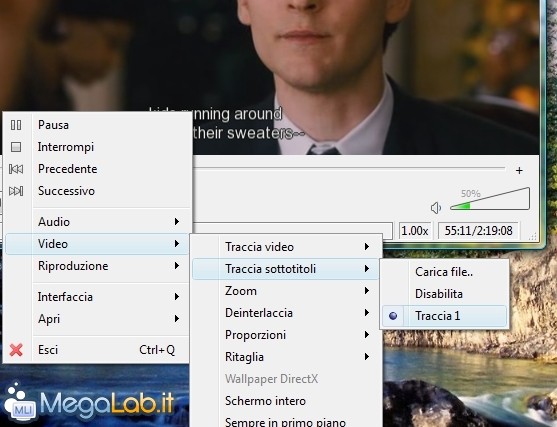The image size is (557, 427).
Task: Open the Deinterlaccia entry
Action: (x=286, y=313)
